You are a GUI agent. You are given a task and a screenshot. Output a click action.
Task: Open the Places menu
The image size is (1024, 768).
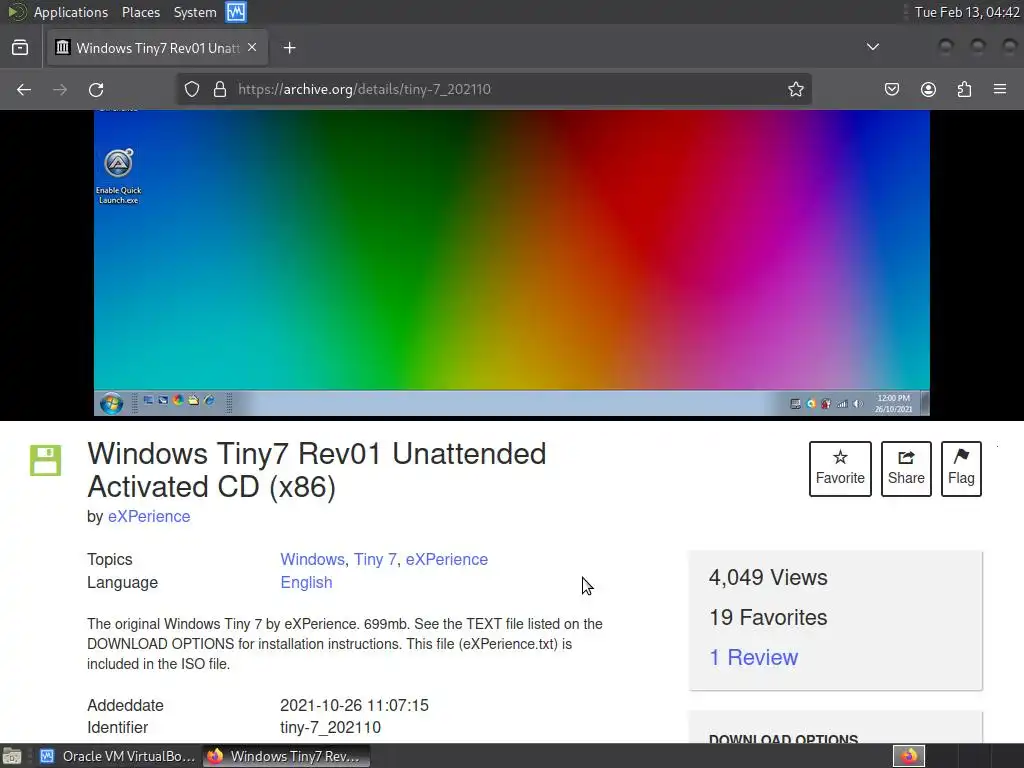pos(140,12)
